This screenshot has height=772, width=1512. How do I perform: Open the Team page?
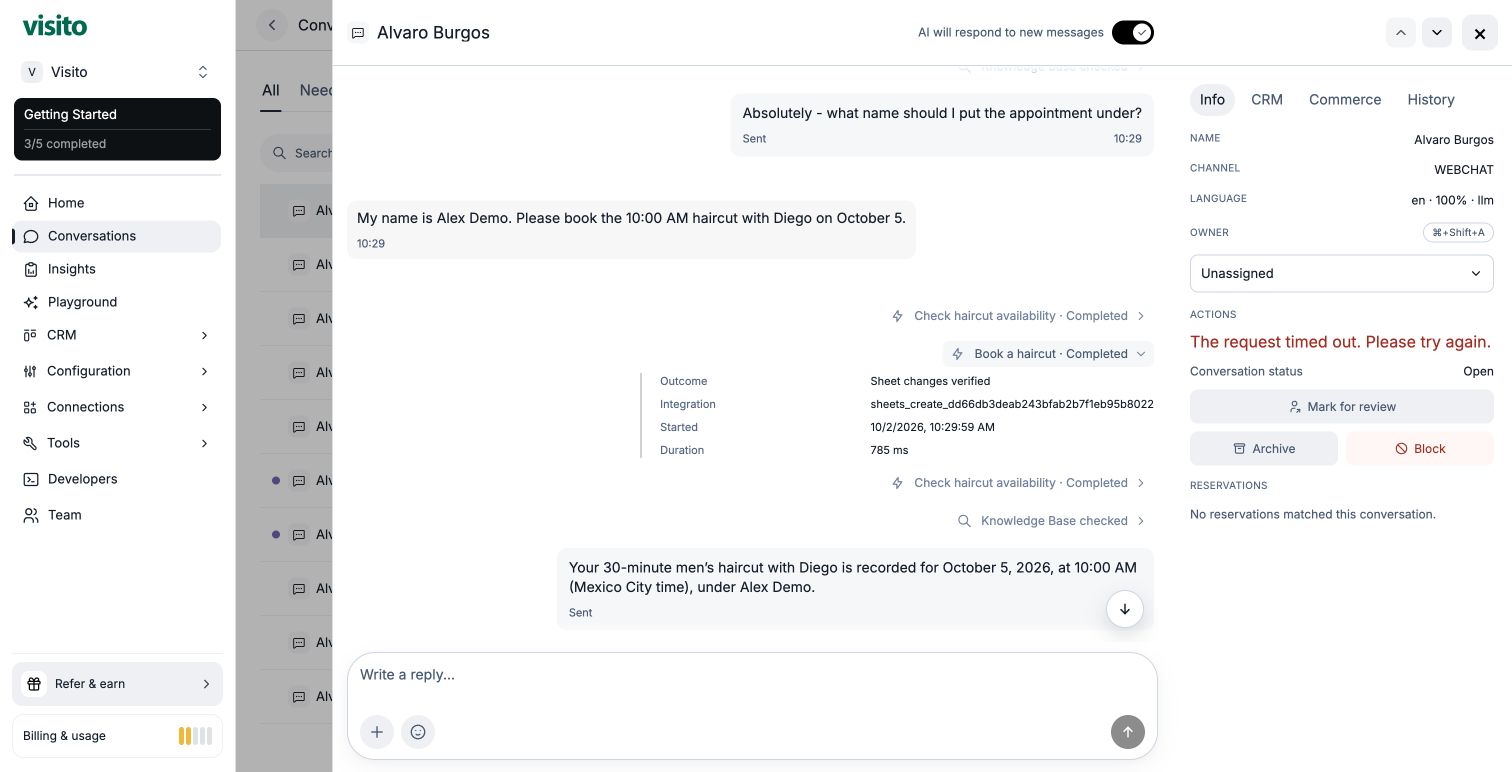(117, 515)
